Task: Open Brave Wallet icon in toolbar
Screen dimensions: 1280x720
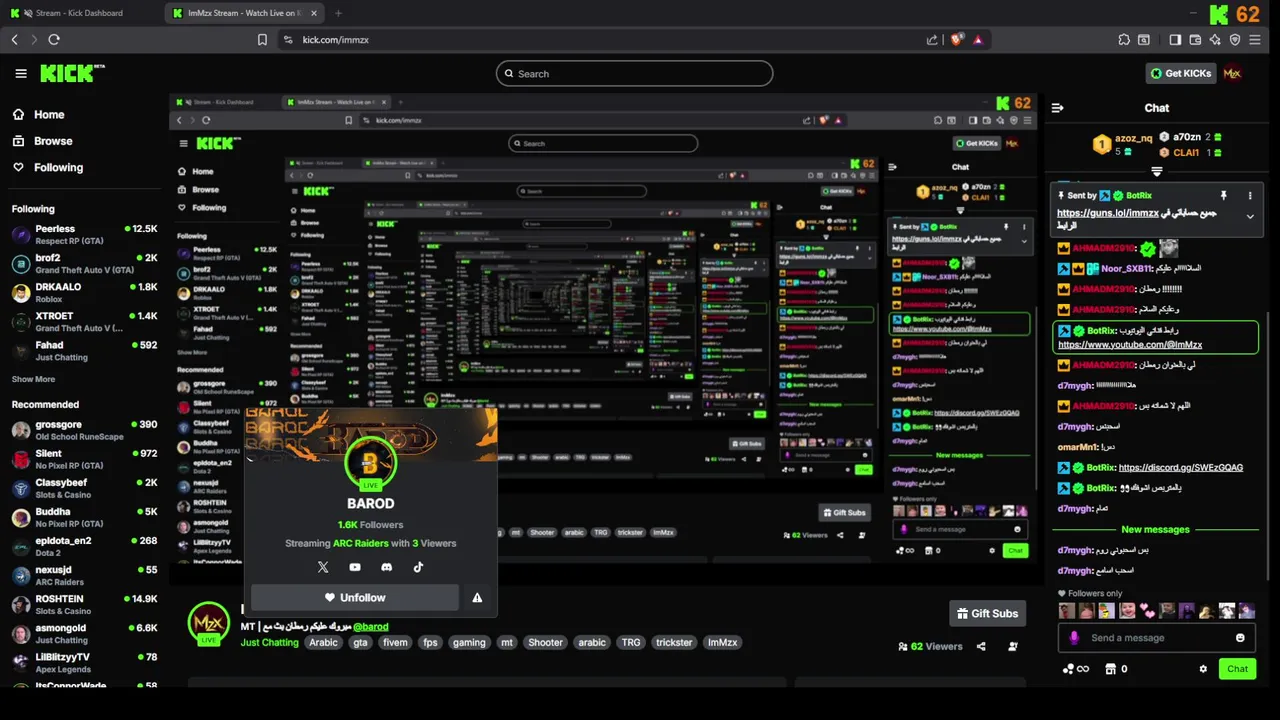Action: (x=1195, y=40)
